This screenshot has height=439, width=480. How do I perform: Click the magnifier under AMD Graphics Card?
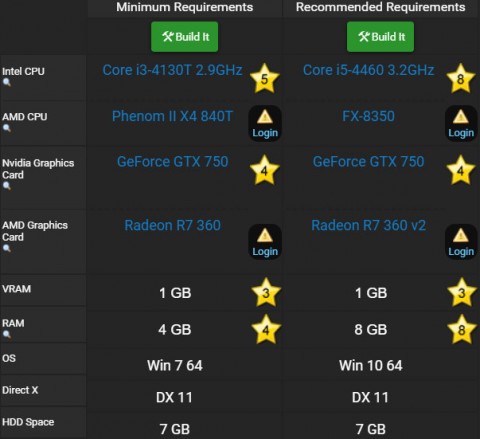click(7, 248)
